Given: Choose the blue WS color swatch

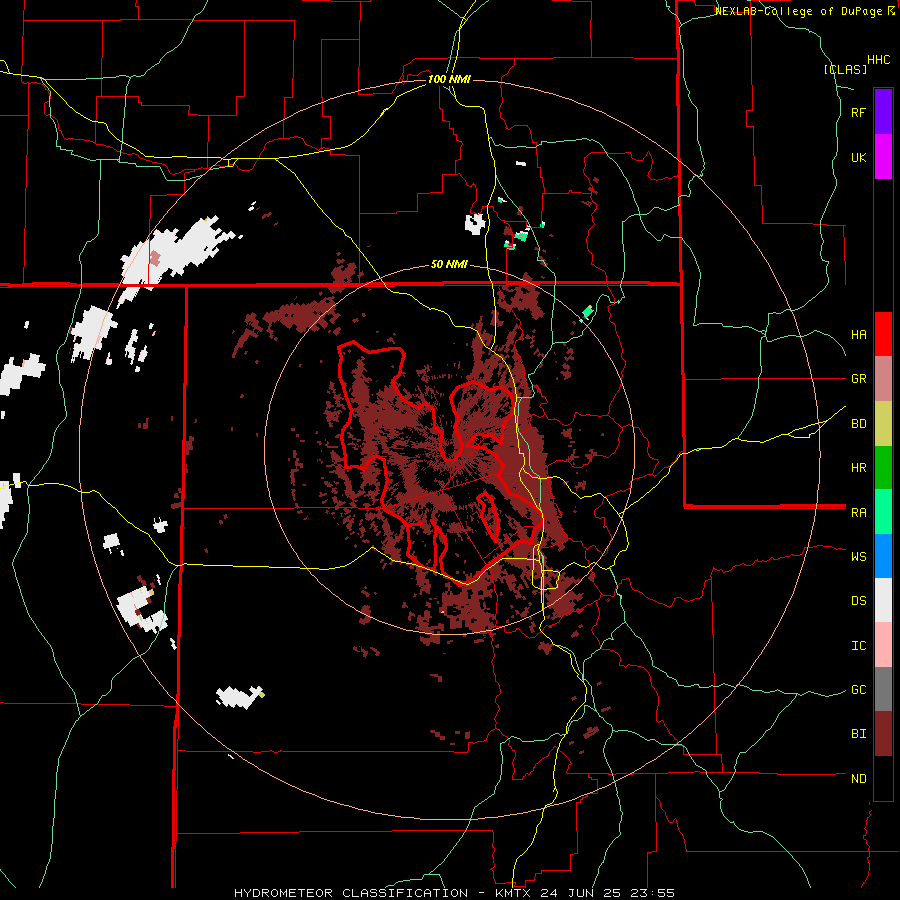Looking at the screenshot, I should [883, 556].
